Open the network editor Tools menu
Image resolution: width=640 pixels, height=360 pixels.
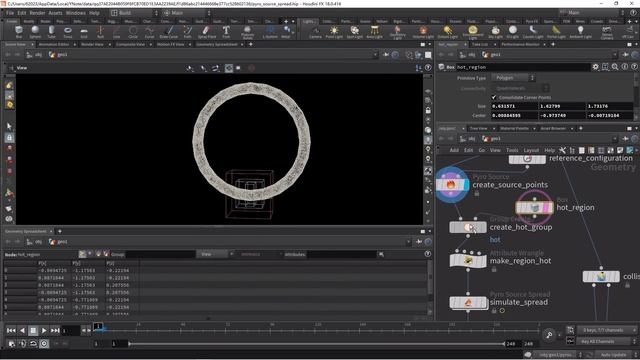tap(512, 150)
